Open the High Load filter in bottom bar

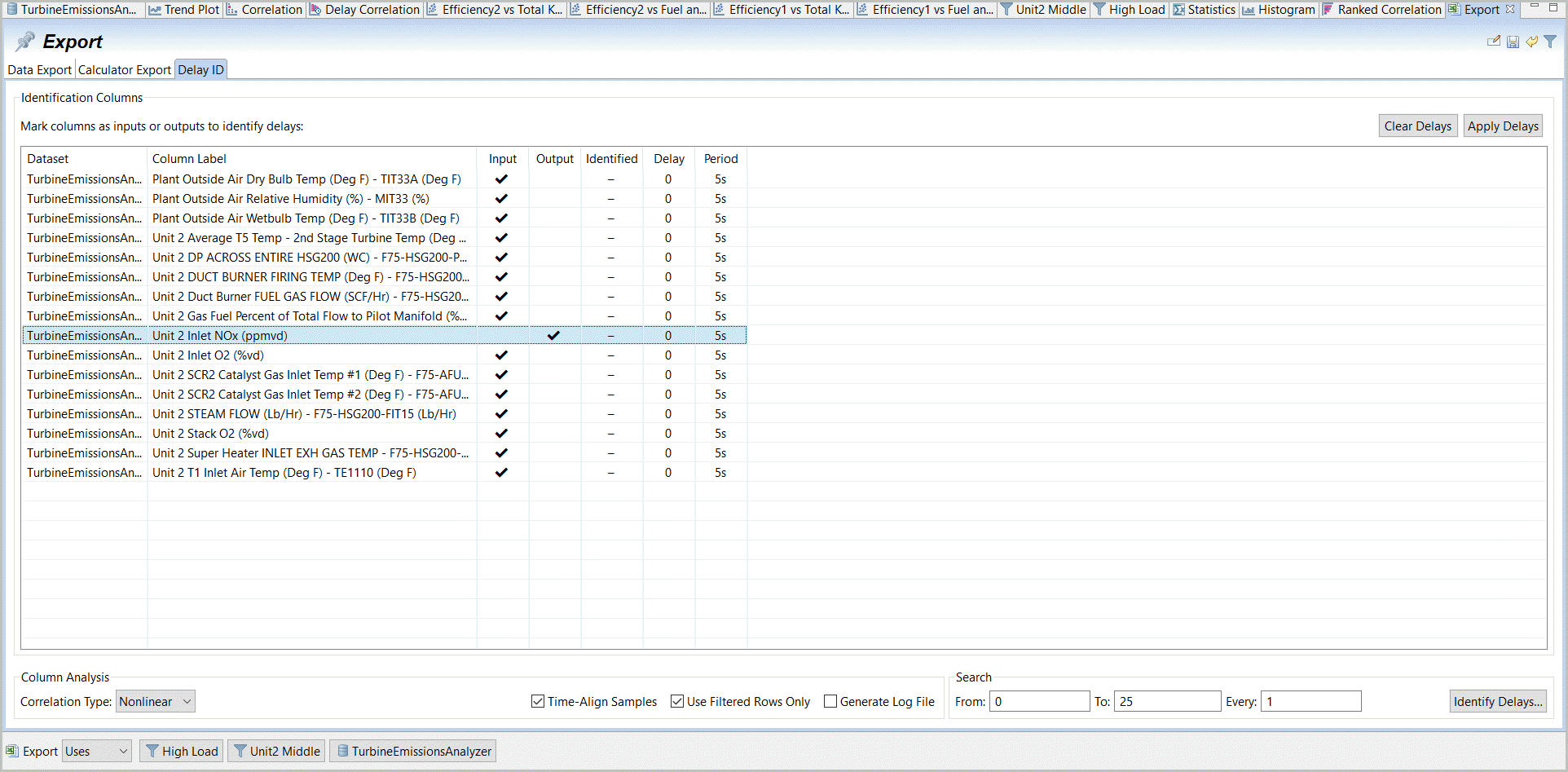182,751
